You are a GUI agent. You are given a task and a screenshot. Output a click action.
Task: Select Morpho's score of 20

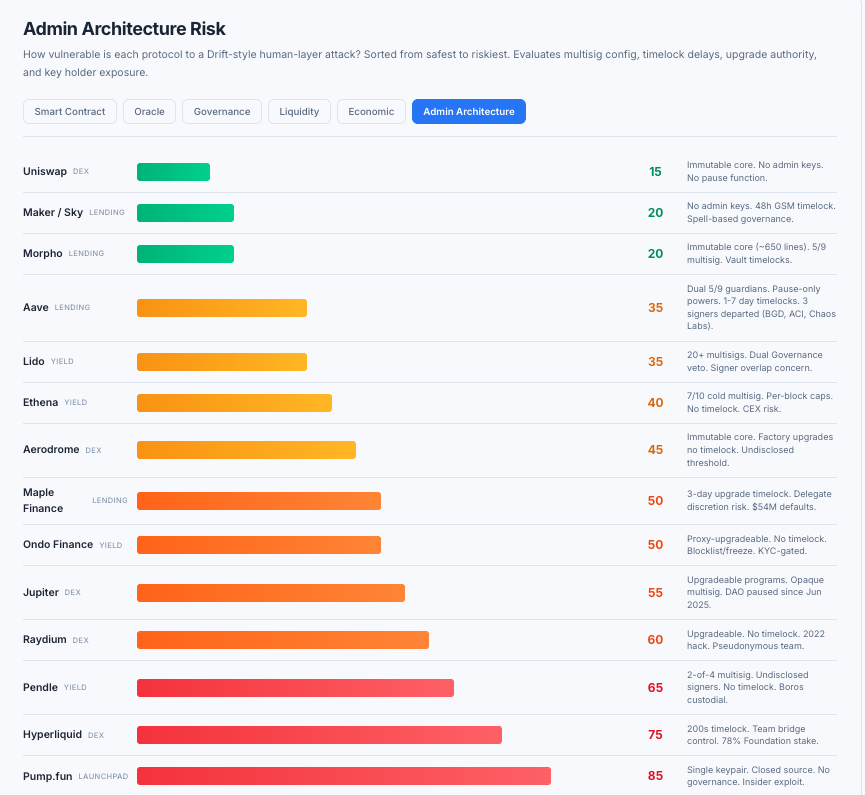pos(656,253)
